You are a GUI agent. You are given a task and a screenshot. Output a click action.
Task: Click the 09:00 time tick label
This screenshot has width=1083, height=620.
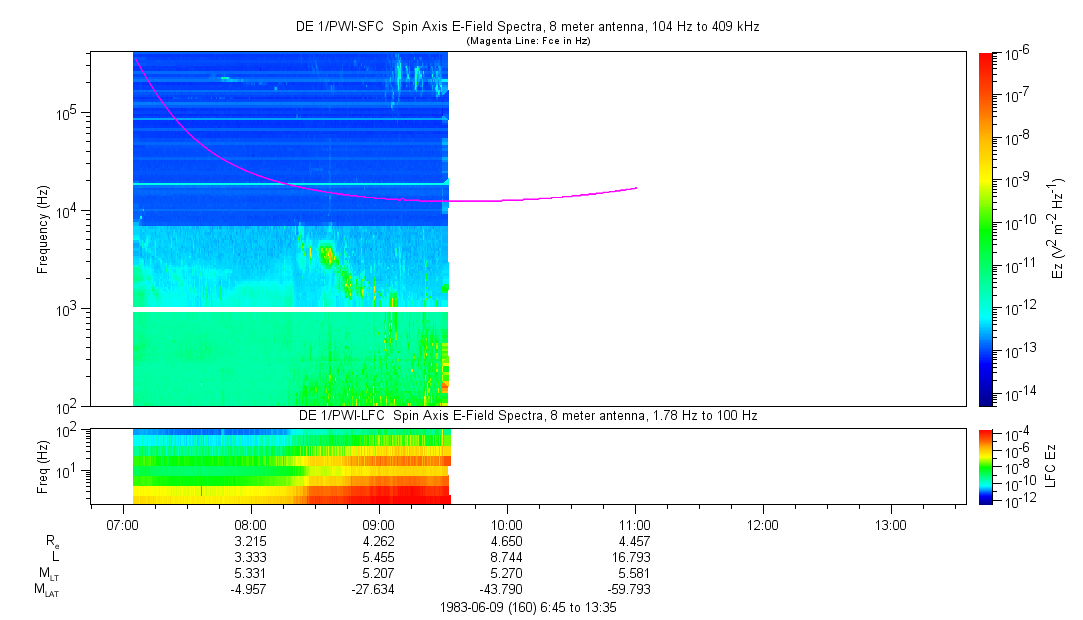pos(378,525)
